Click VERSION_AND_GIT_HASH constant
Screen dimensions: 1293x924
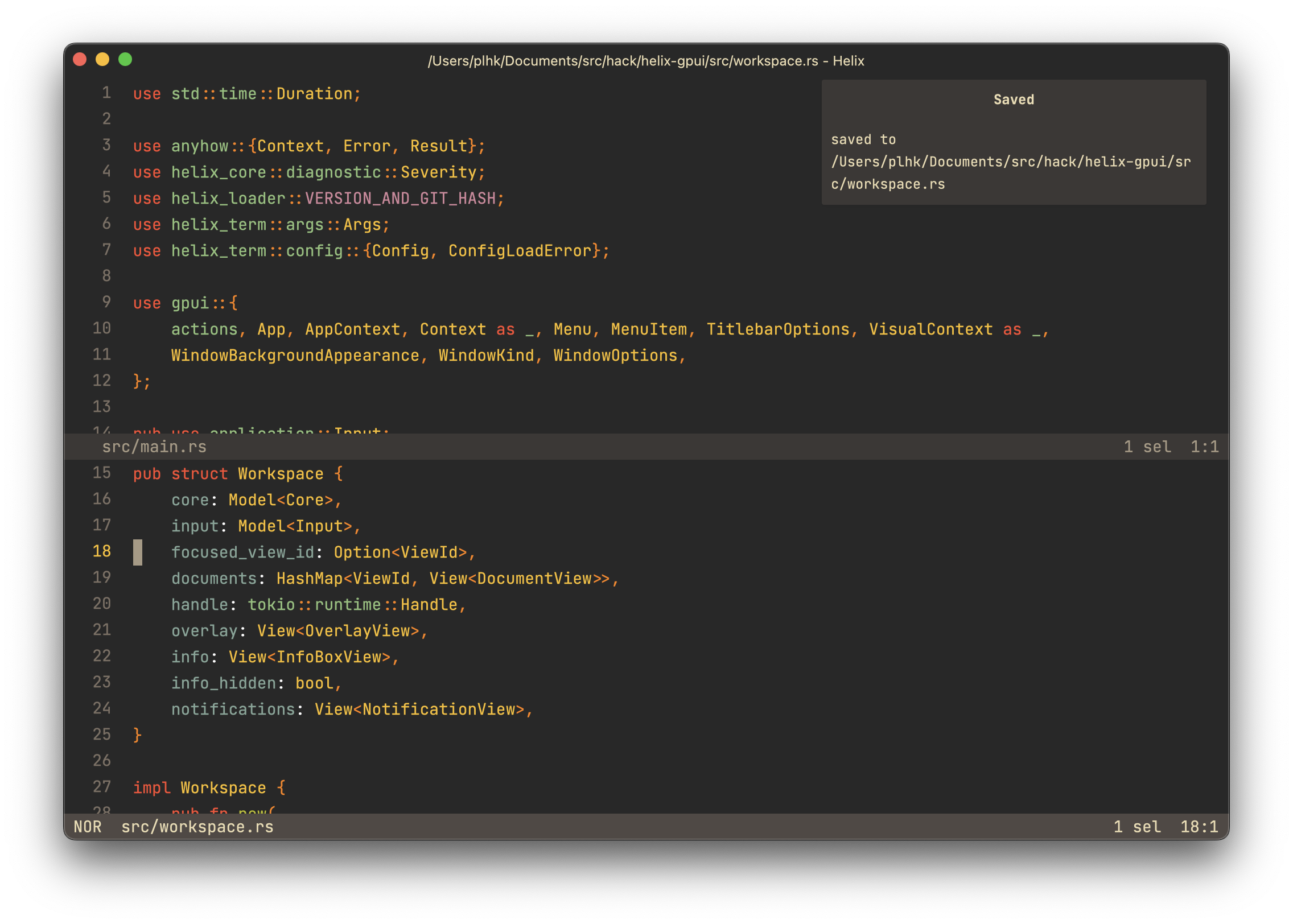coord(401,199)
